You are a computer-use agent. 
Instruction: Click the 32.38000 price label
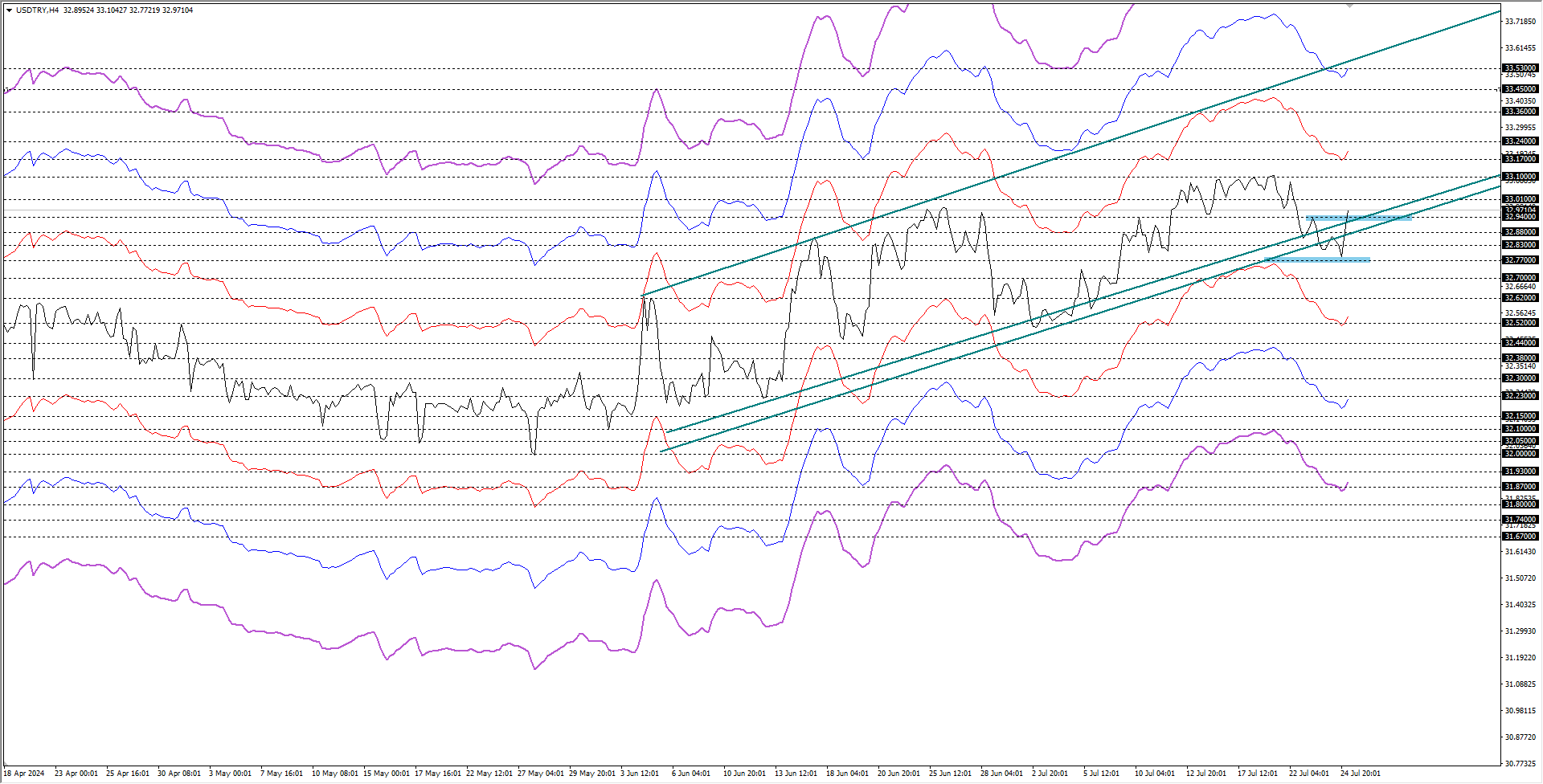tap(1520, 358)
